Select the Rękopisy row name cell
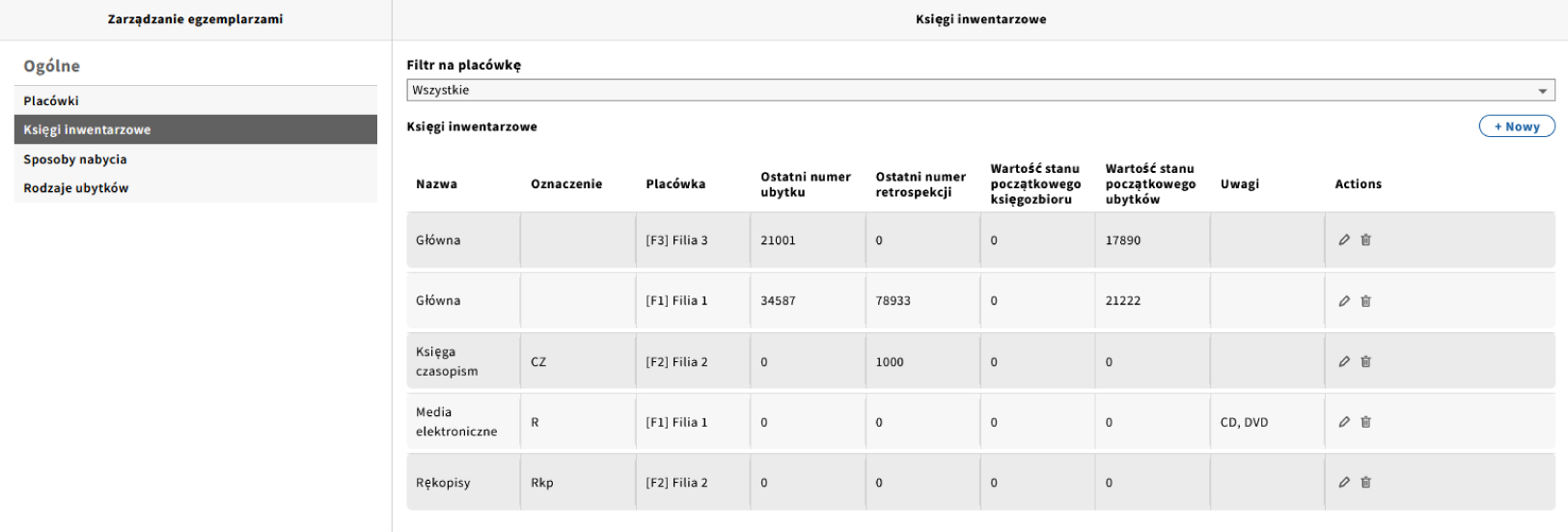Viewport: 1568px width, 532px height. 444,483
